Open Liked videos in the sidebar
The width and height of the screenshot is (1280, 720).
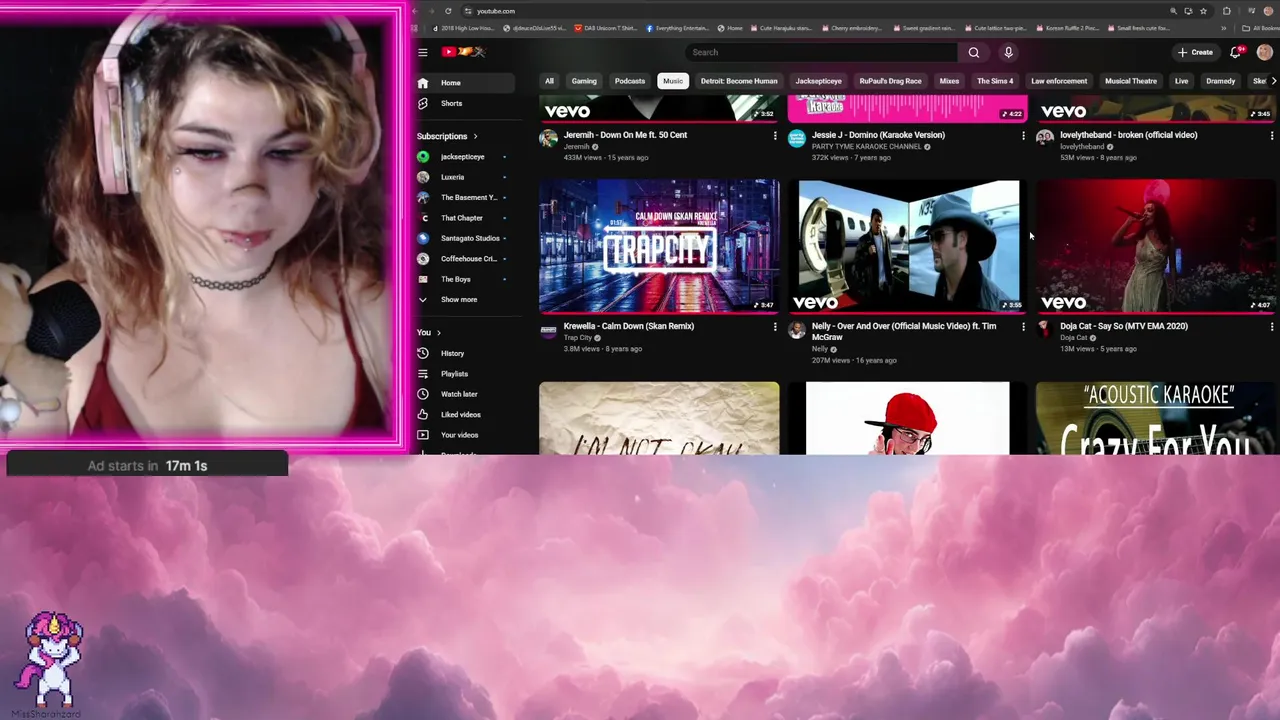tap(465, 414)
